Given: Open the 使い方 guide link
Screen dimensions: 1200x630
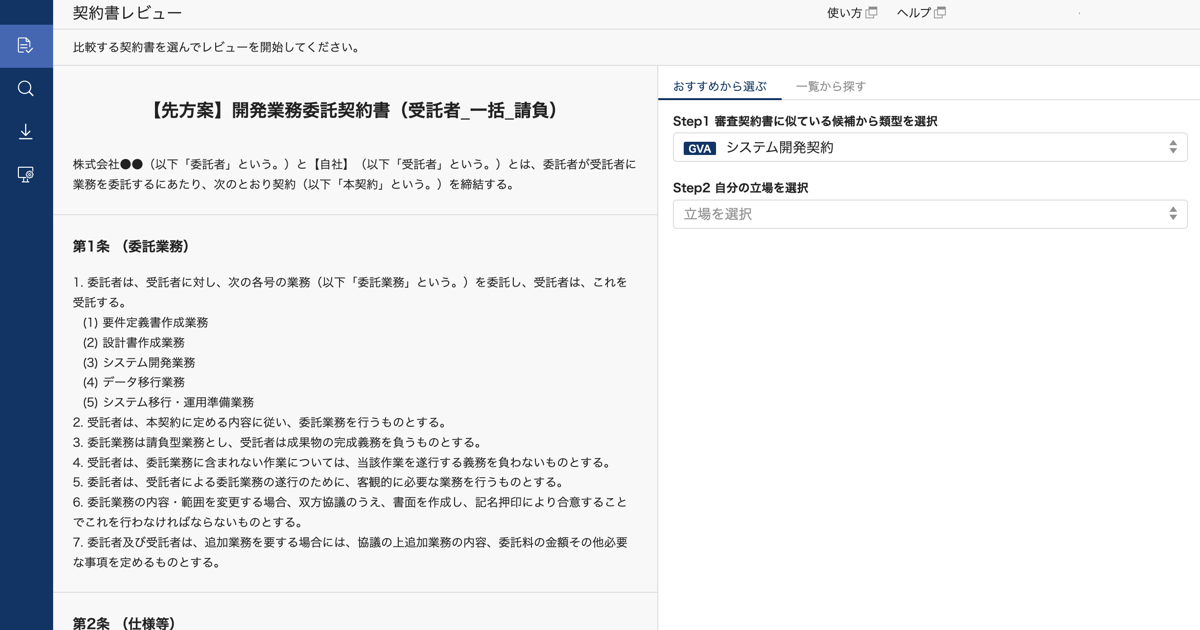Looking at the screenshot, I should (x=844, y=13).
